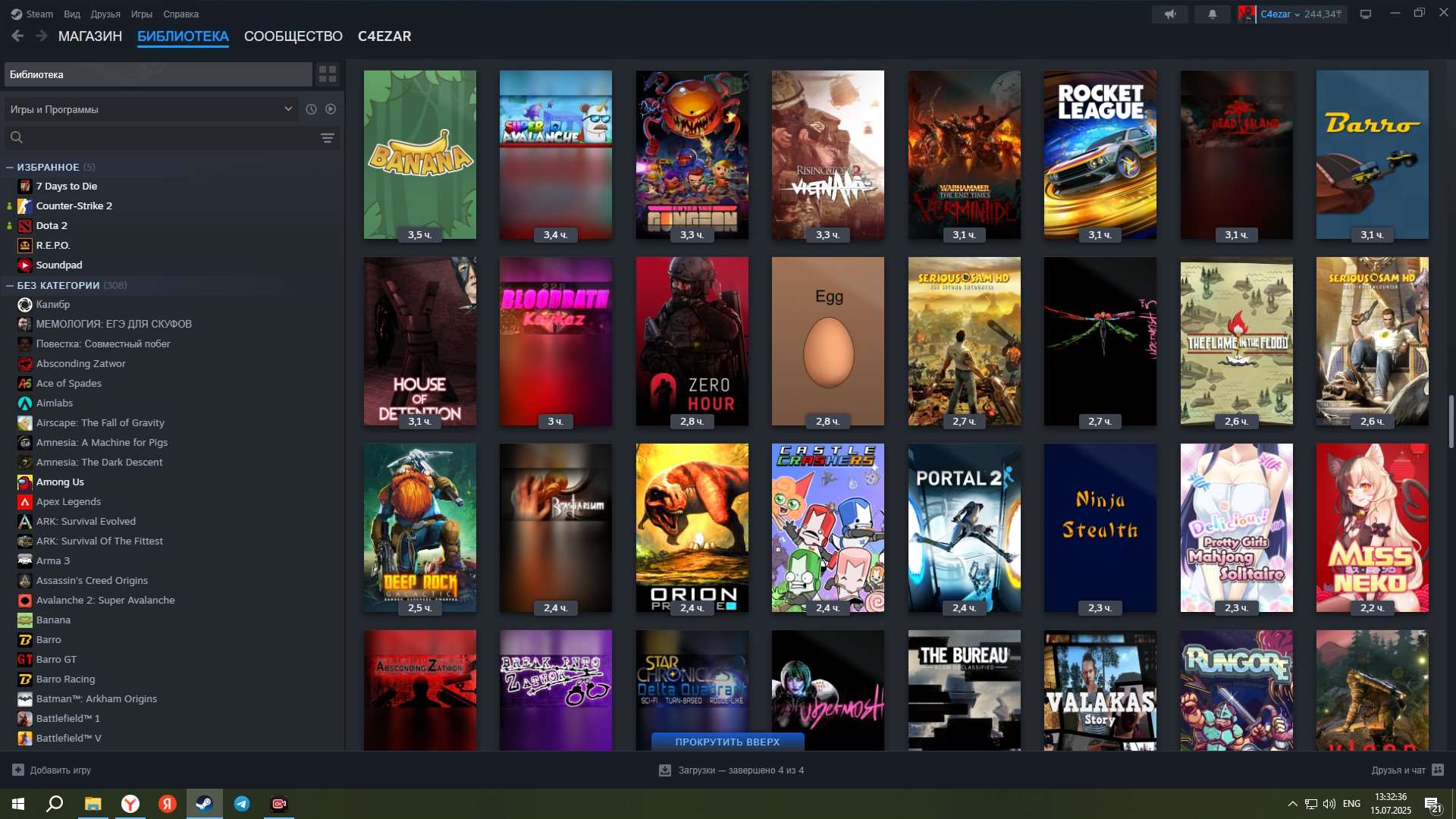Open the notifications bell
The height and width of the screenshot is (819, 1456).
1213,14
